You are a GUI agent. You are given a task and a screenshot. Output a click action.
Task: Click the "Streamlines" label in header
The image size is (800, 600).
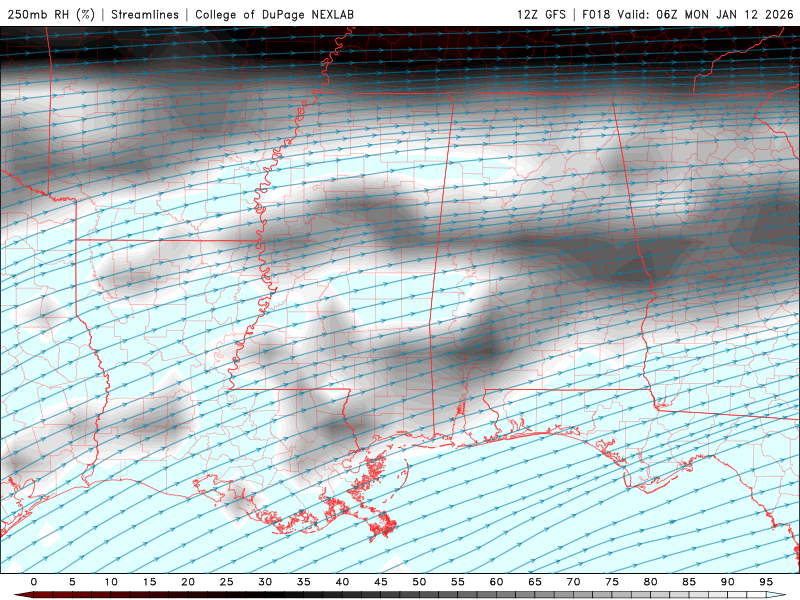click(145, 14)
